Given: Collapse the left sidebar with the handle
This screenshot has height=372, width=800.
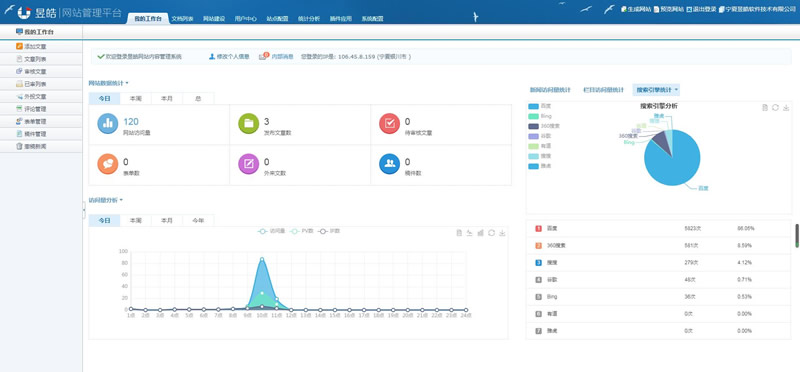Looking at the screenshot, I should (x=84, y=210).
